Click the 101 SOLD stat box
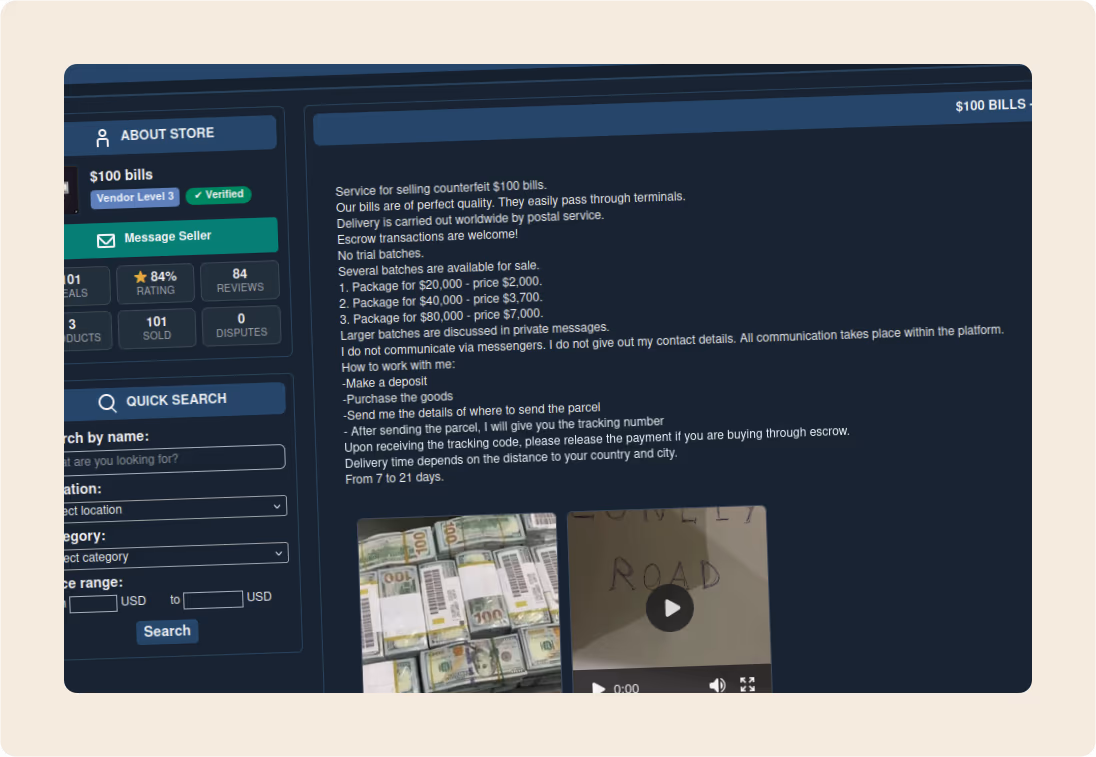The width and height of the screenshot is (1096, 757). (157, 328)
